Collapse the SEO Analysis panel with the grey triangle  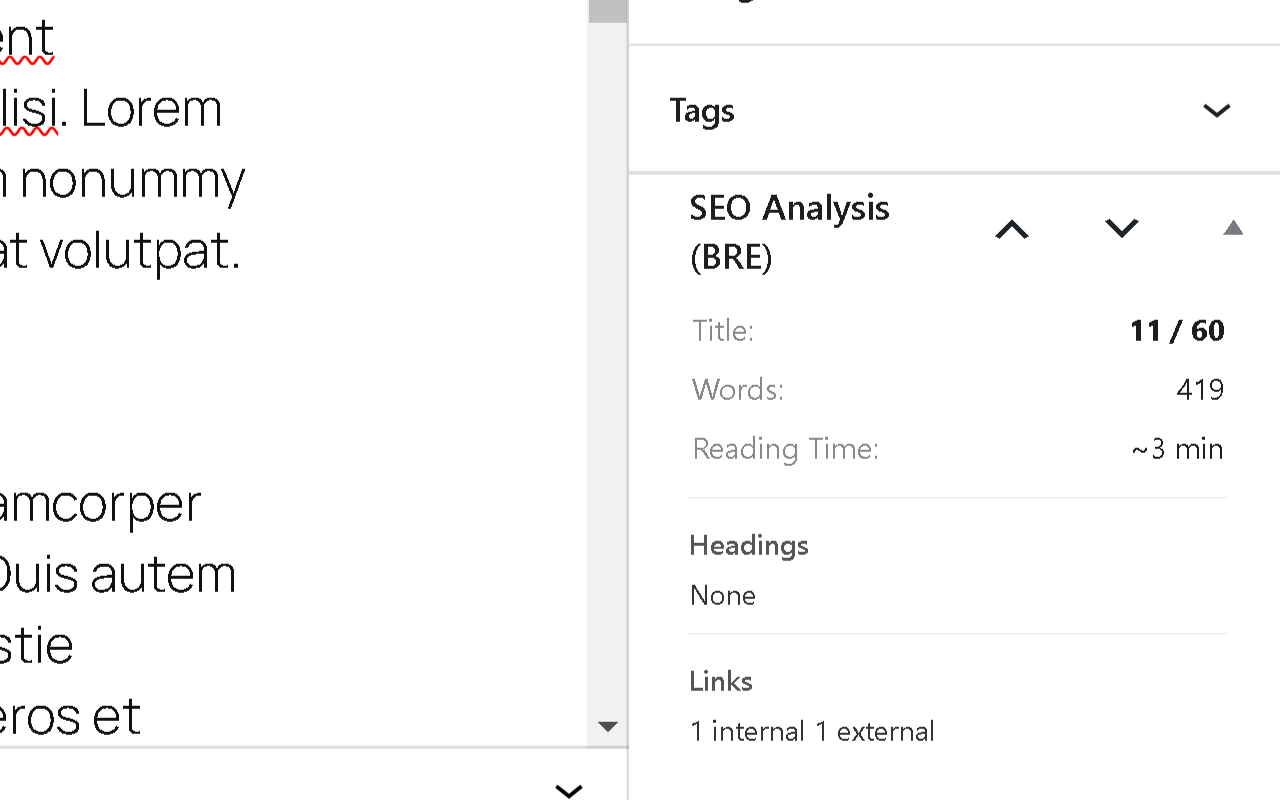pos(1234,228)
